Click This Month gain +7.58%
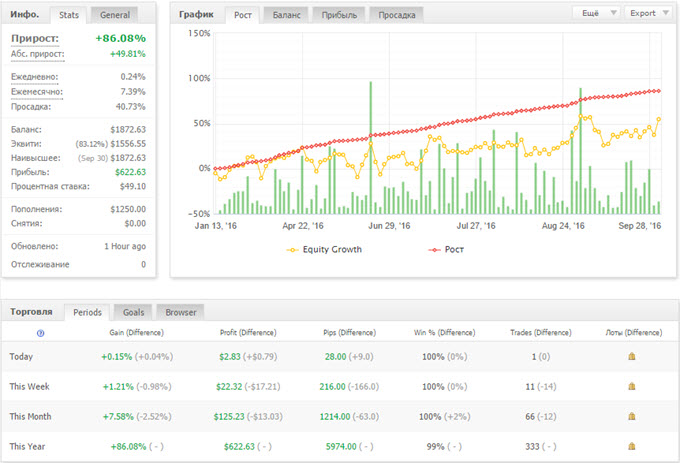680x463 pixels. [118, 416]
